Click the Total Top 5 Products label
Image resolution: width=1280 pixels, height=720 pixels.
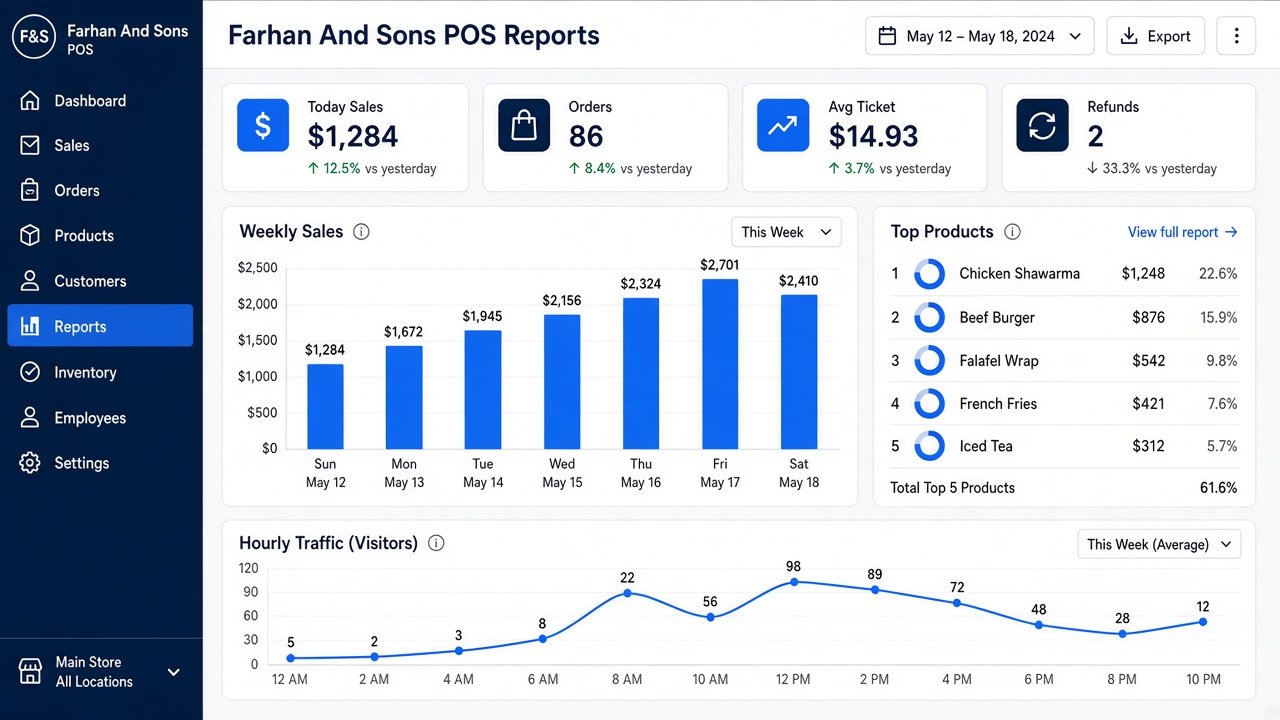click(x=953, y=488)
